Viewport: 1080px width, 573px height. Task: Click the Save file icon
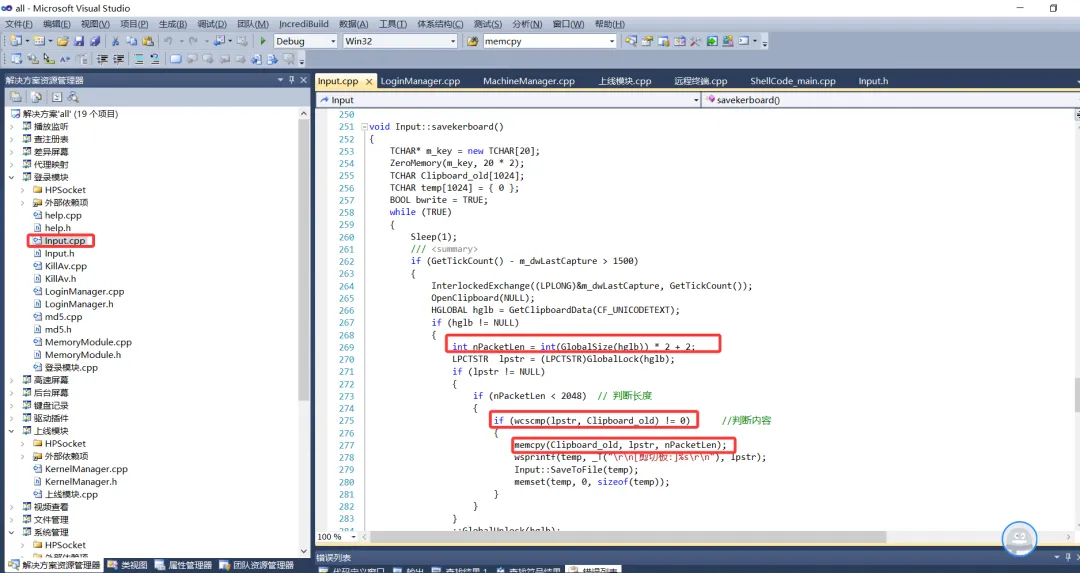[x=79, y=41]
